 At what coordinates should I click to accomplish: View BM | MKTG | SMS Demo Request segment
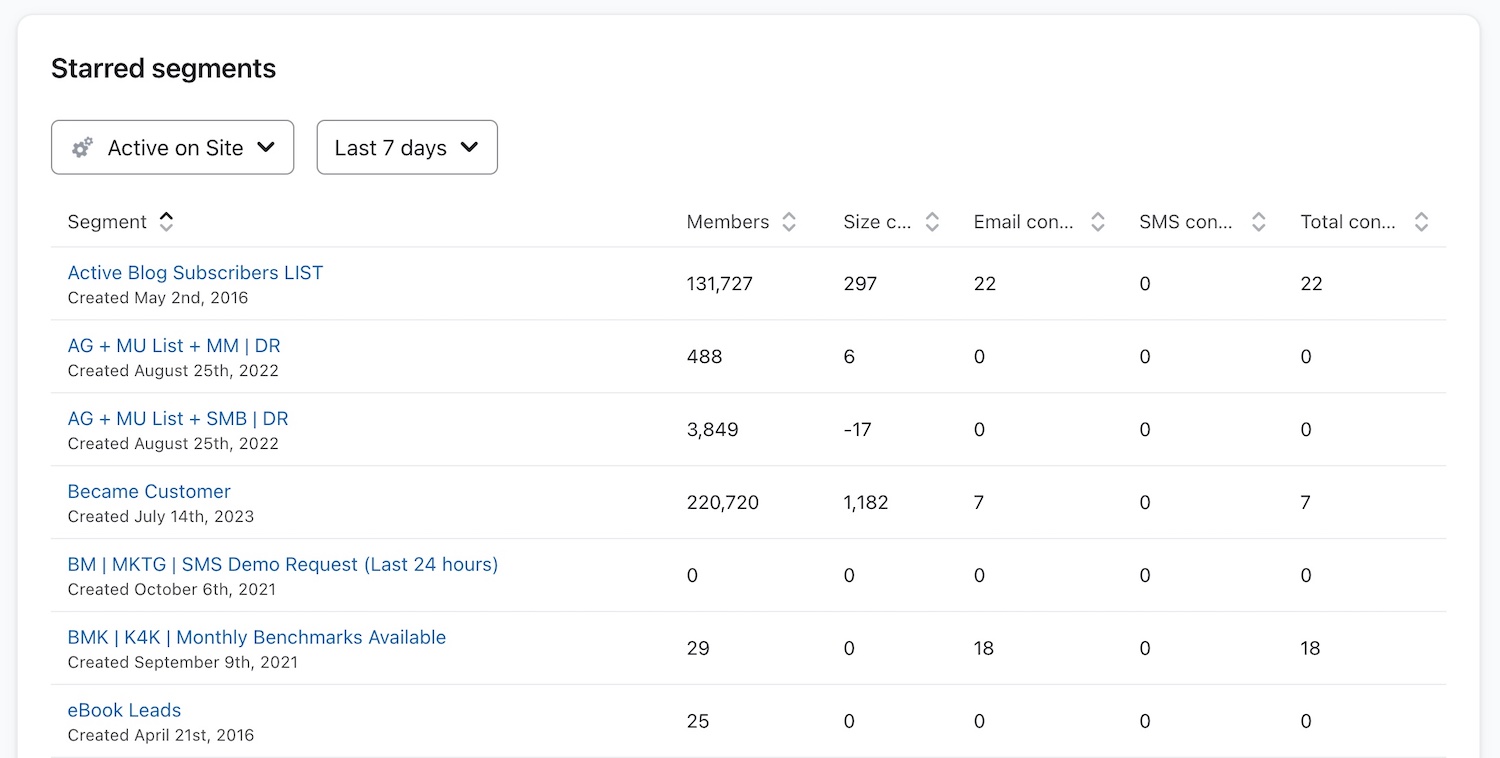pyautogui.click(x=282, y=565)
